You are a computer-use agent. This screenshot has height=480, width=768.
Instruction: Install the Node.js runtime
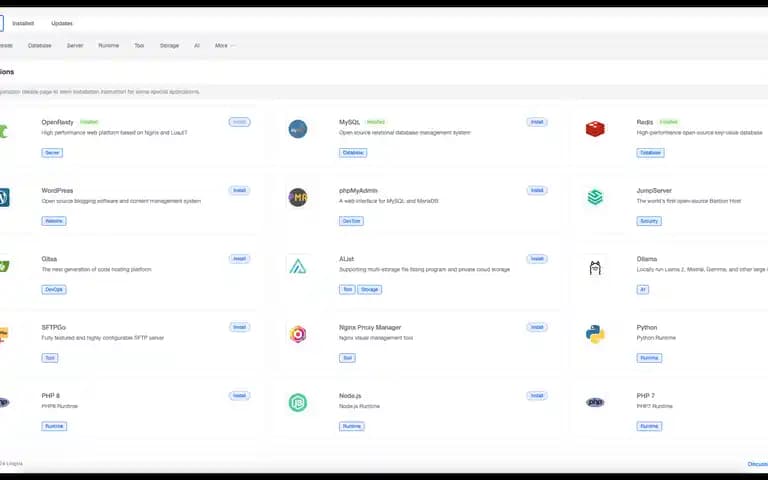[x=537, y=395]
